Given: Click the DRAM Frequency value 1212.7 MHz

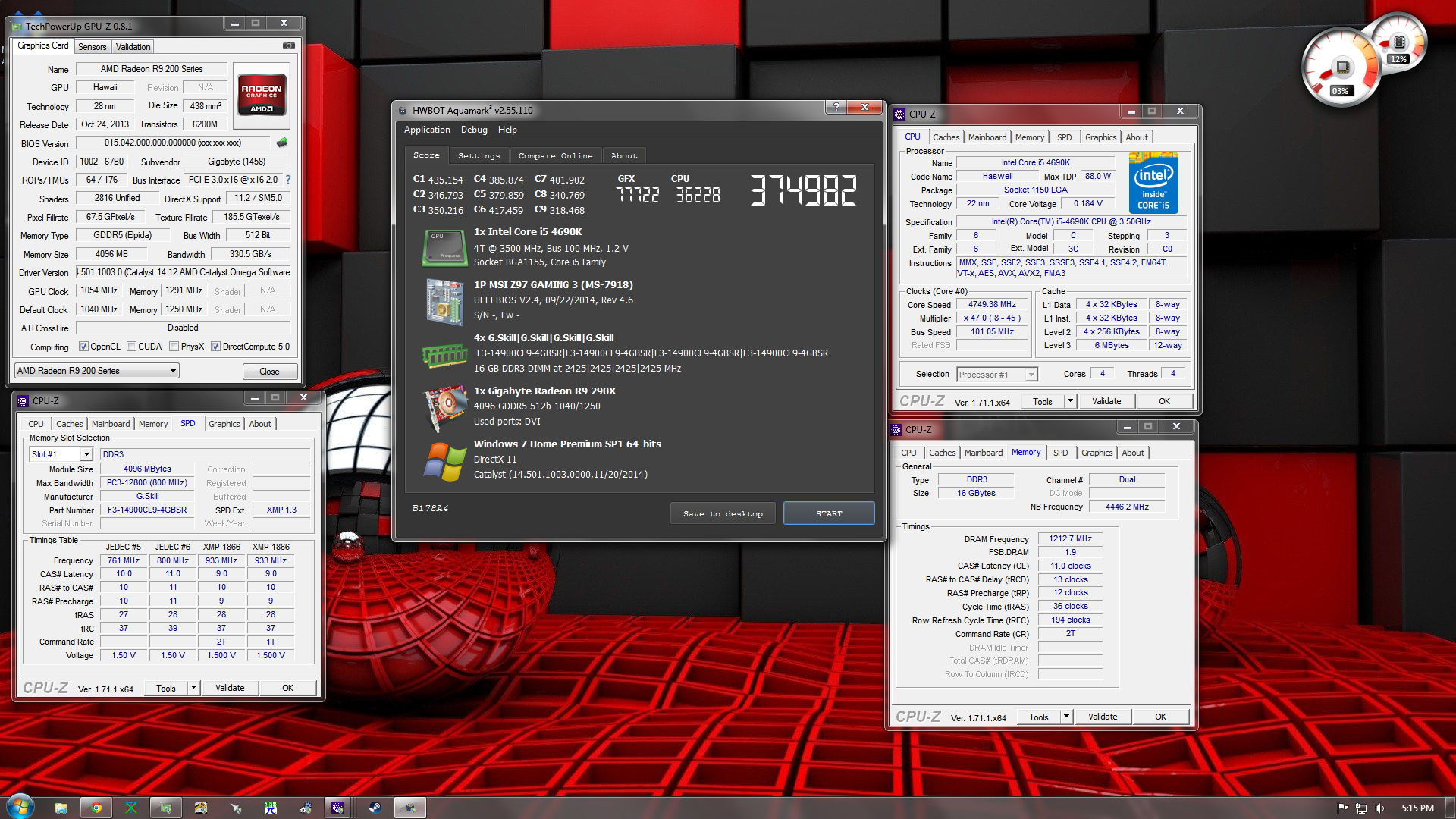Looking at the screenshot, I should 1070,539.
